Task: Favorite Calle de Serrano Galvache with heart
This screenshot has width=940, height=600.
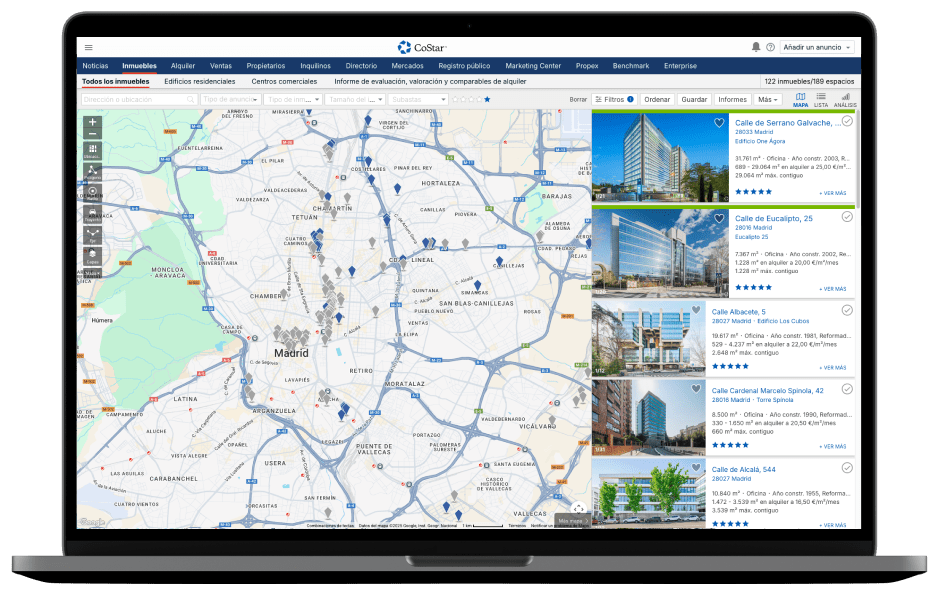Action: point(718,123)
